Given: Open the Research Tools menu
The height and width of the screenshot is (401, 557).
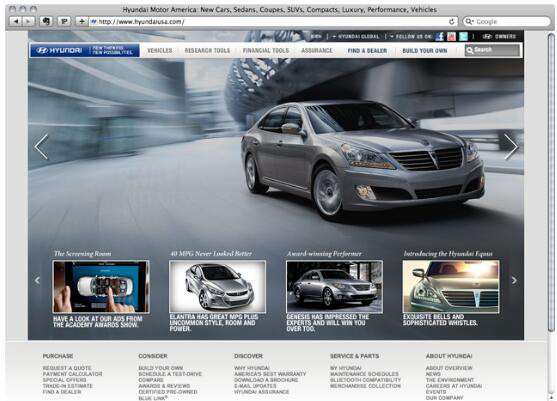Looking at the screenshot, I should (x=207, y=50).
